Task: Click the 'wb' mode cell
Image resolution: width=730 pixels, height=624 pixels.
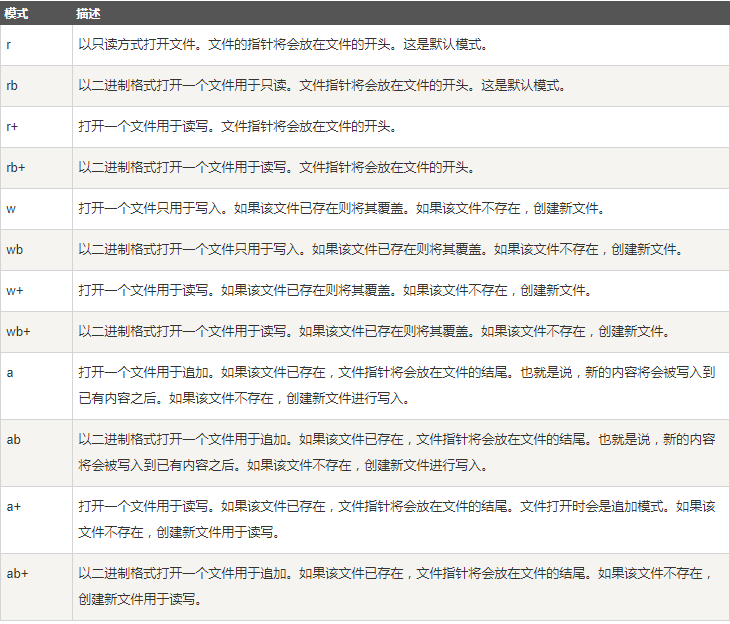Action: 14,250
